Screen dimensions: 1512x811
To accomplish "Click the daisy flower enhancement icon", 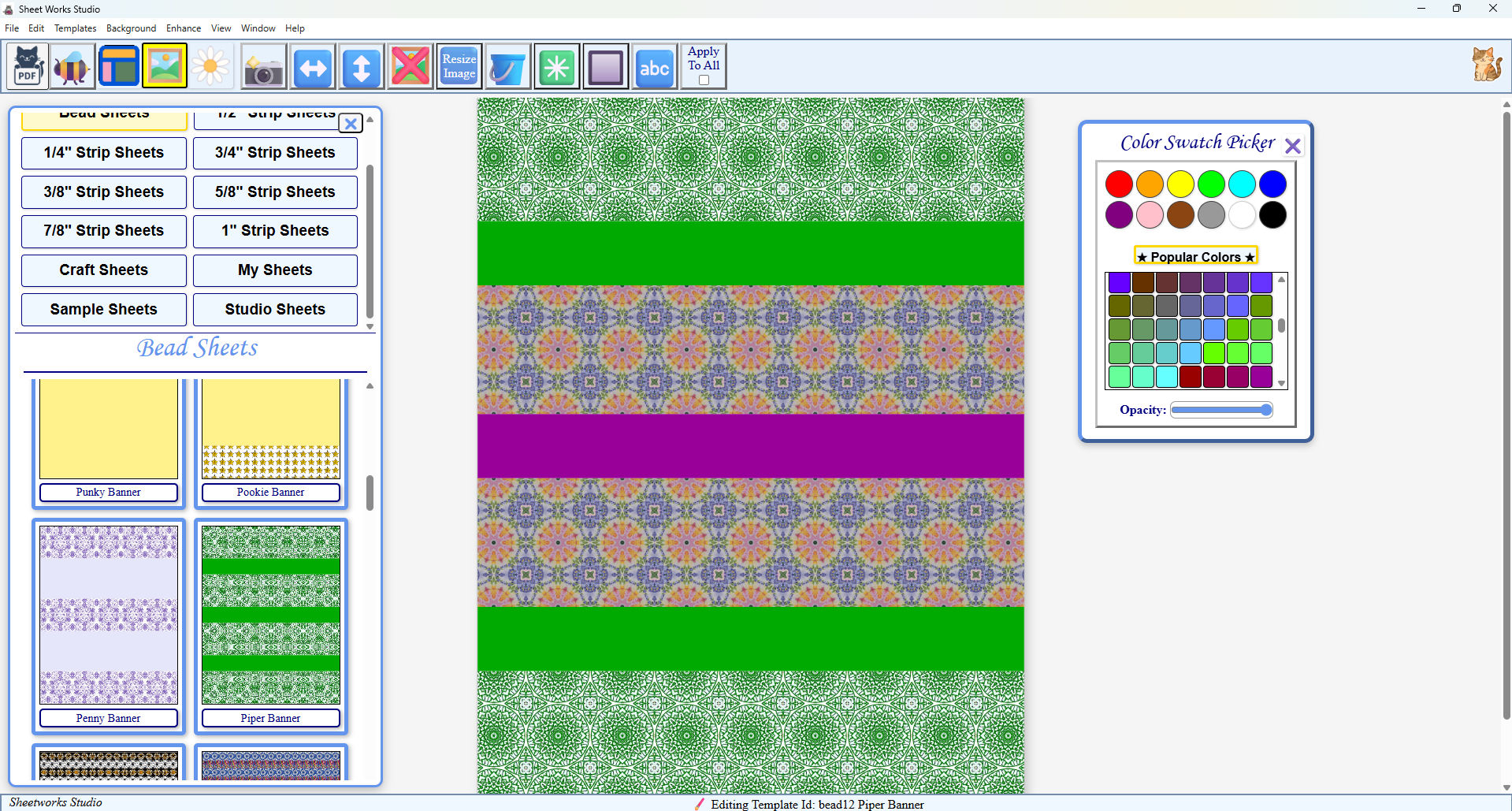I will tap(210, 65).
